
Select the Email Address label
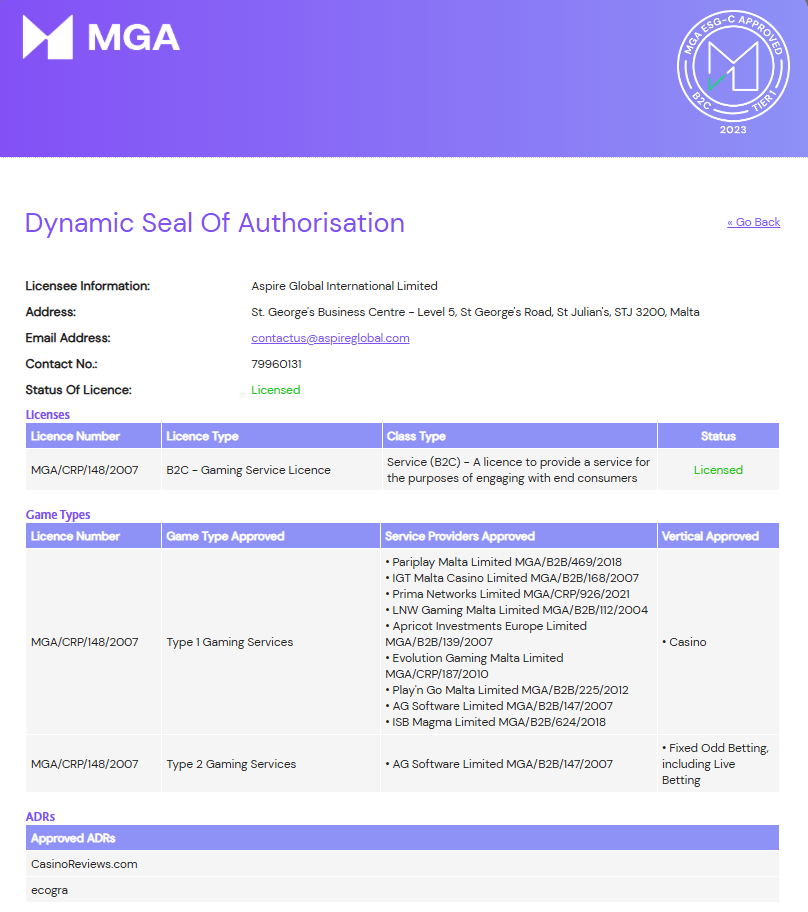pyautogui.click(x=68, y=338)
